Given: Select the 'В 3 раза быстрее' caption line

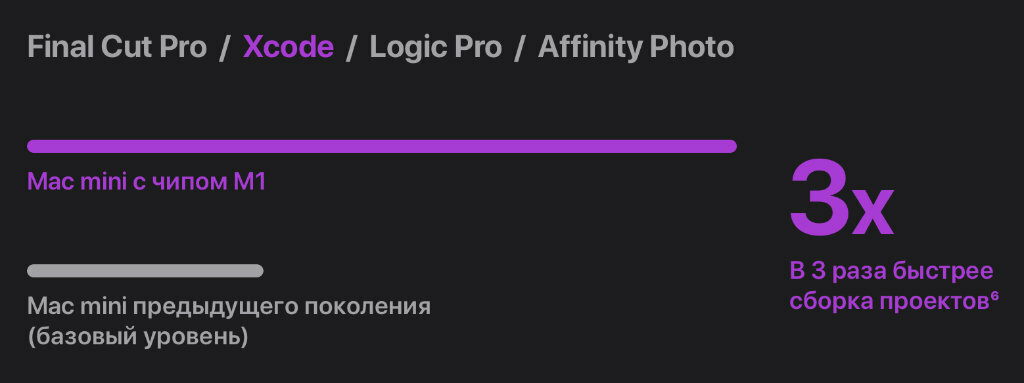Looking at the screenshot, I should [x=891, y=271].
